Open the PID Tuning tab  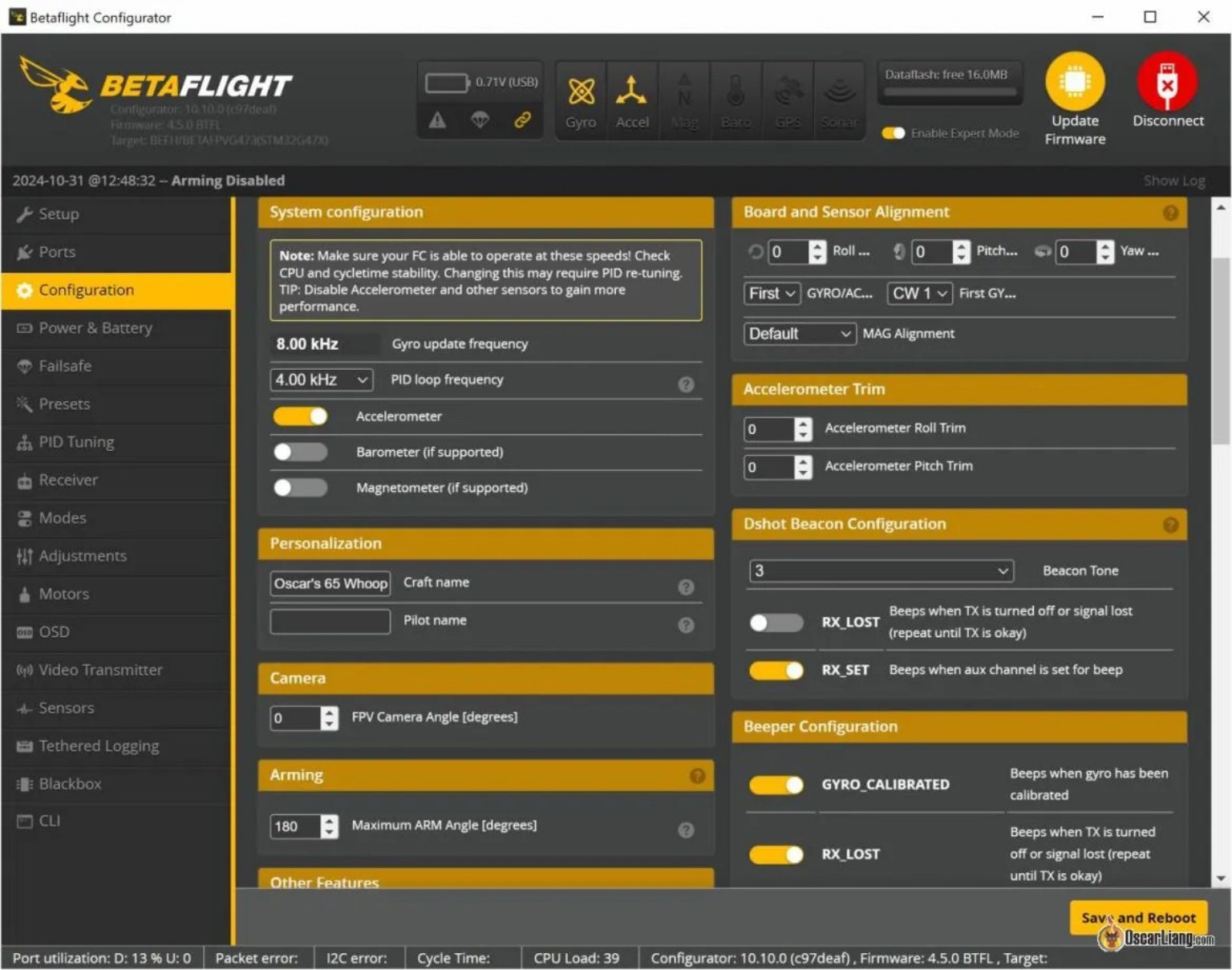coord(116,442)
